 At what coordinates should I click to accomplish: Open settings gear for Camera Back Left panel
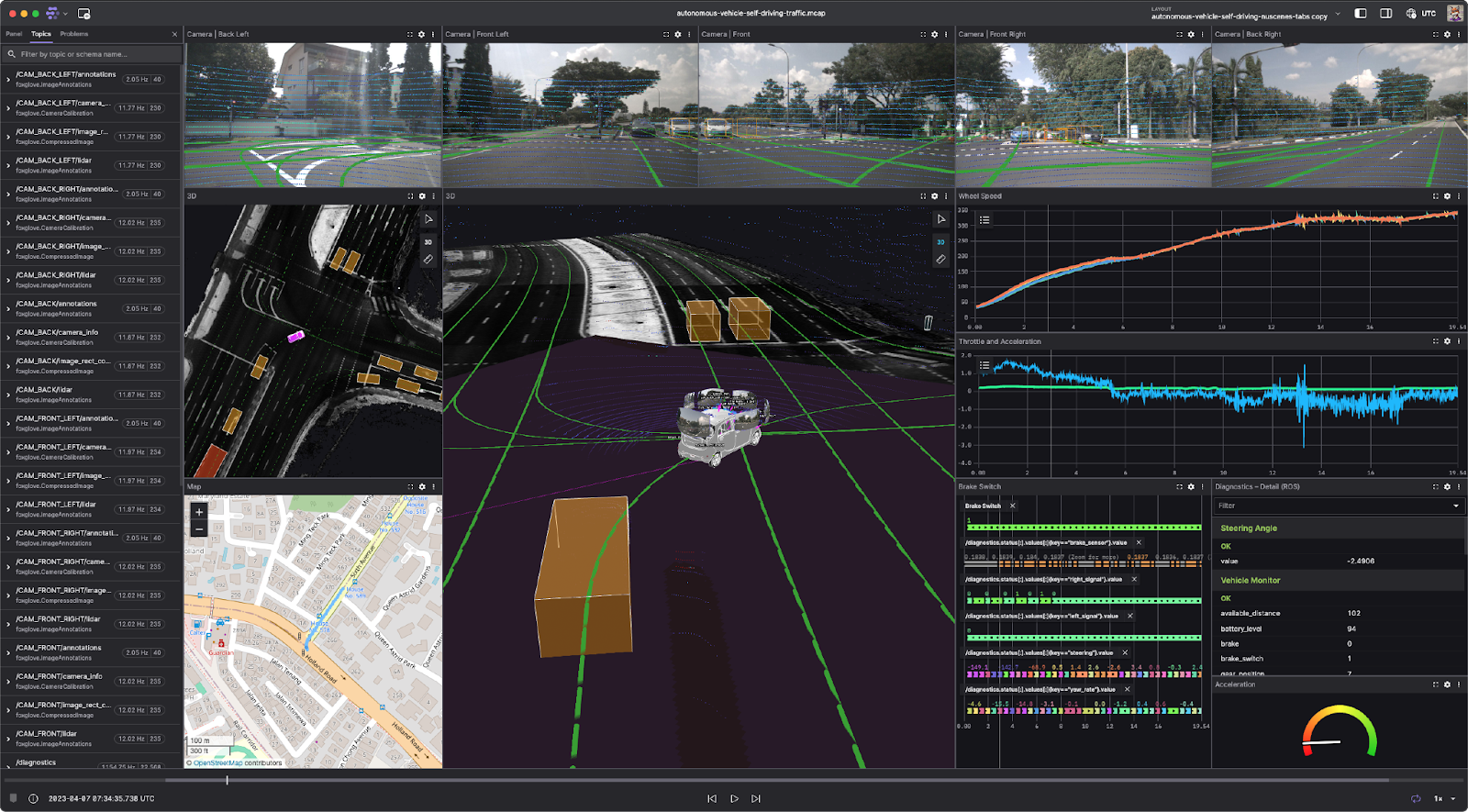pyautogui.click(x=421, y=34)
